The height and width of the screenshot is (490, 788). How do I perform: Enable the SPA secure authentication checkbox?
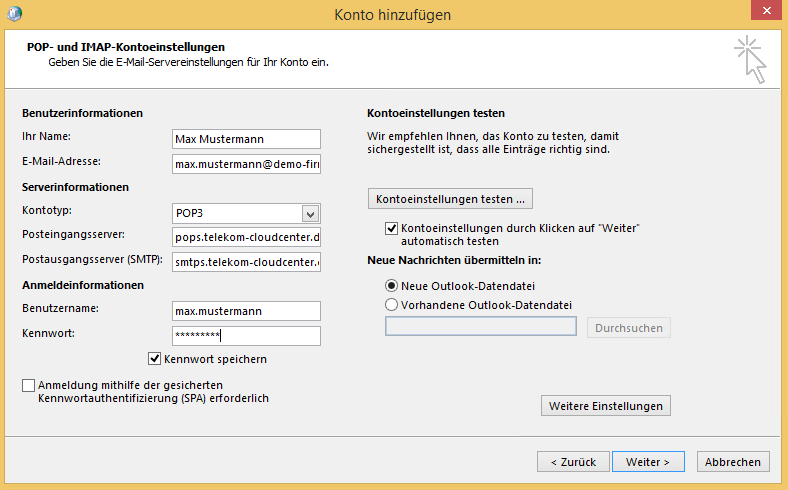[27, 385]
